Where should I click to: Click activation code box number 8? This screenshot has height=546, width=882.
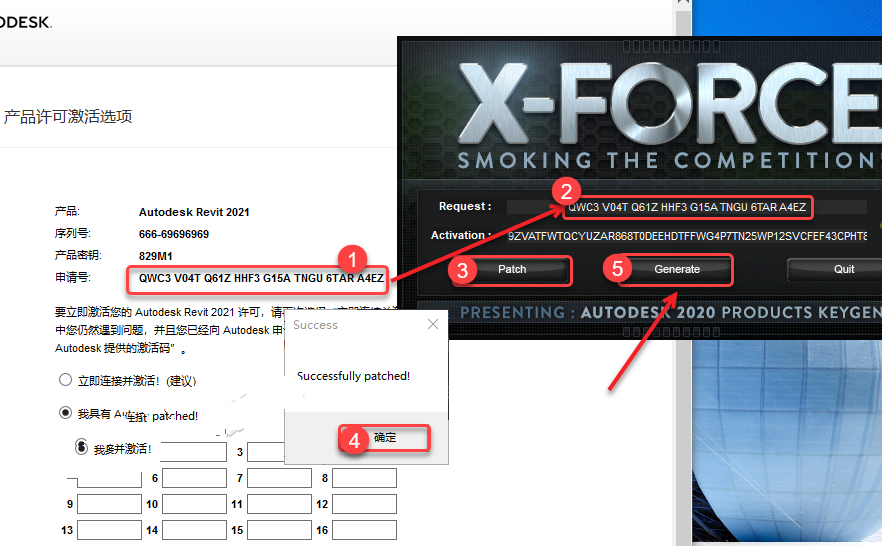pos(364,478)
